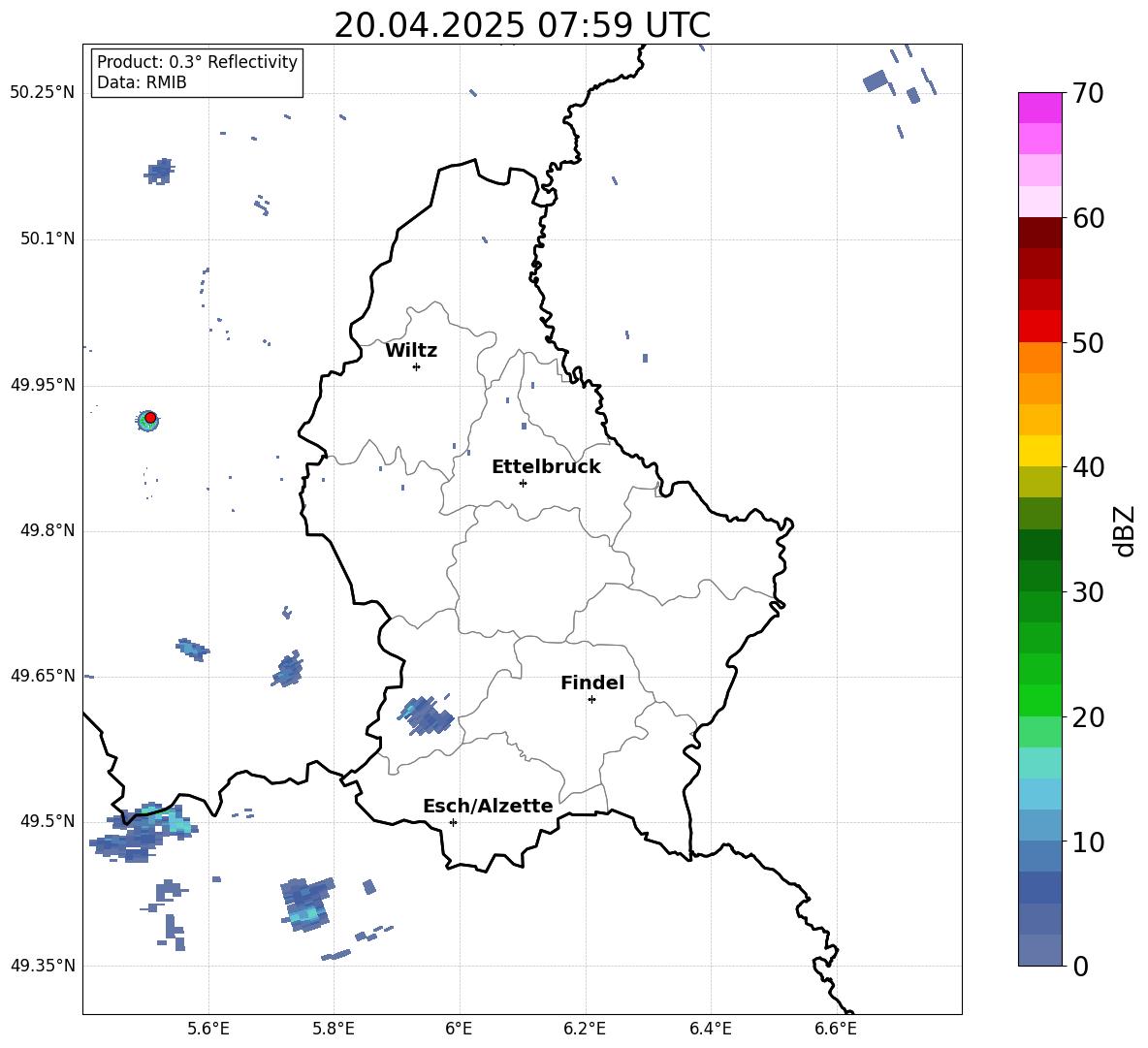Click the colorbar tick value 60
This screenshot has width=1148, height=1048.
(x=1088, y=218)
